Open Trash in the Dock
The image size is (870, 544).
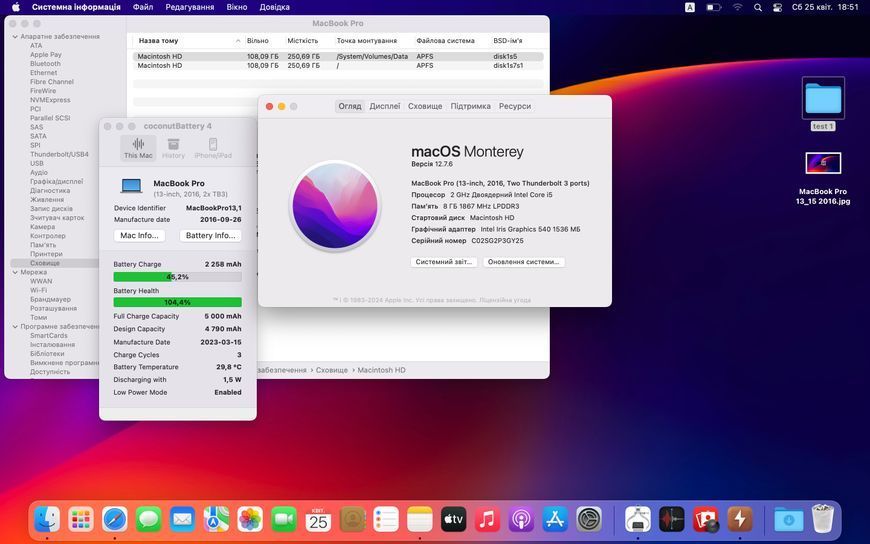pos(823,518)
